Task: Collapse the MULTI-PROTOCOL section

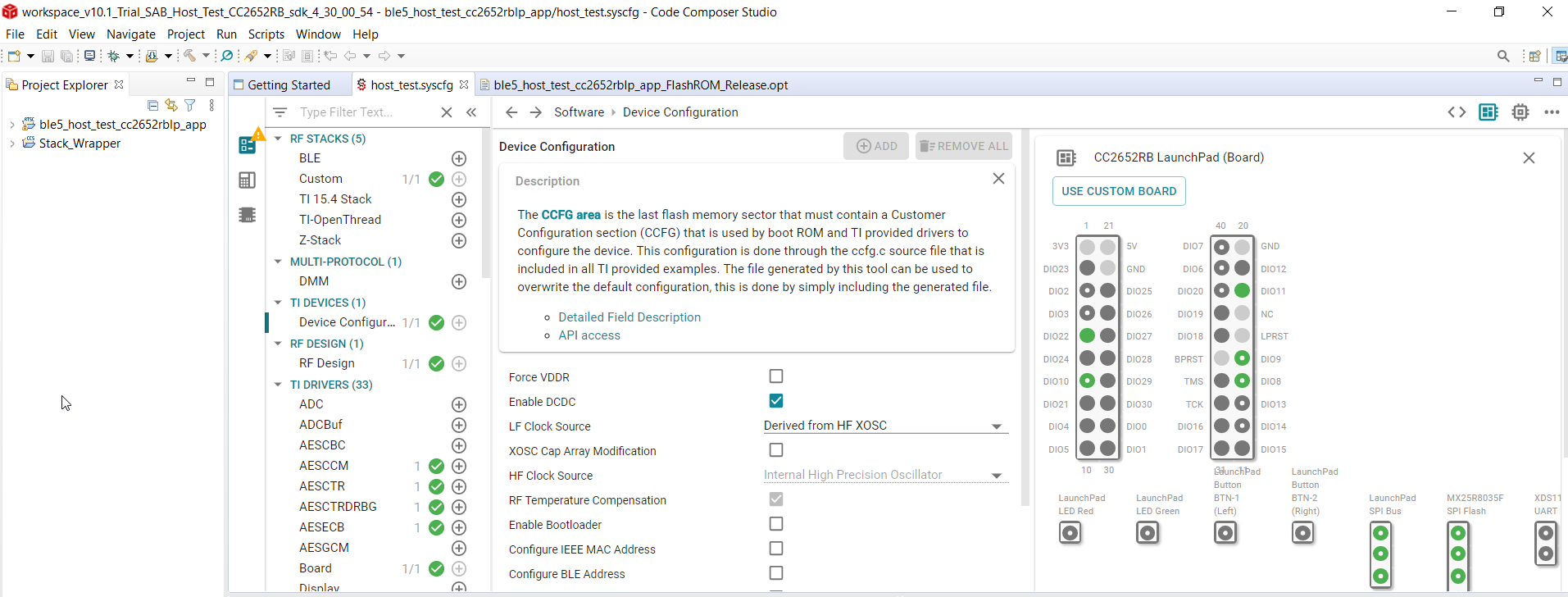Action: pyautogui.click(x=278, y=262)
